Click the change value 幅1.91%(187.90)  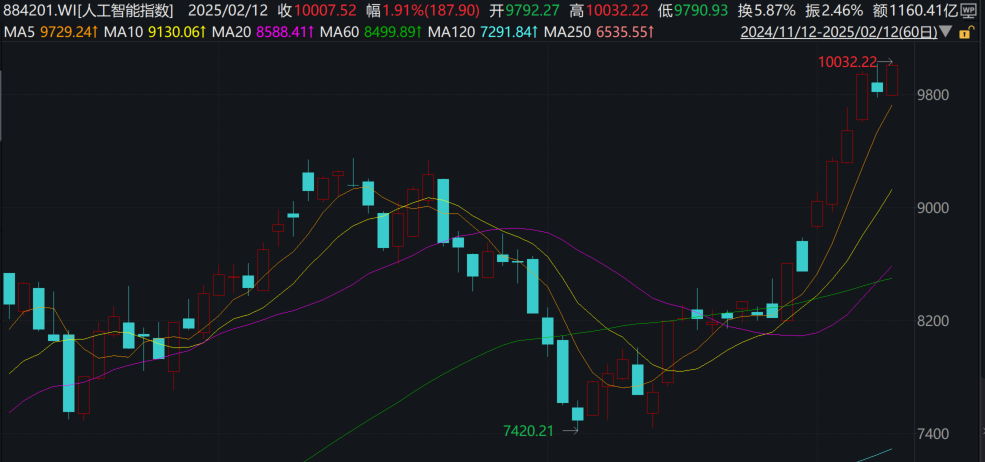point(423,10)
